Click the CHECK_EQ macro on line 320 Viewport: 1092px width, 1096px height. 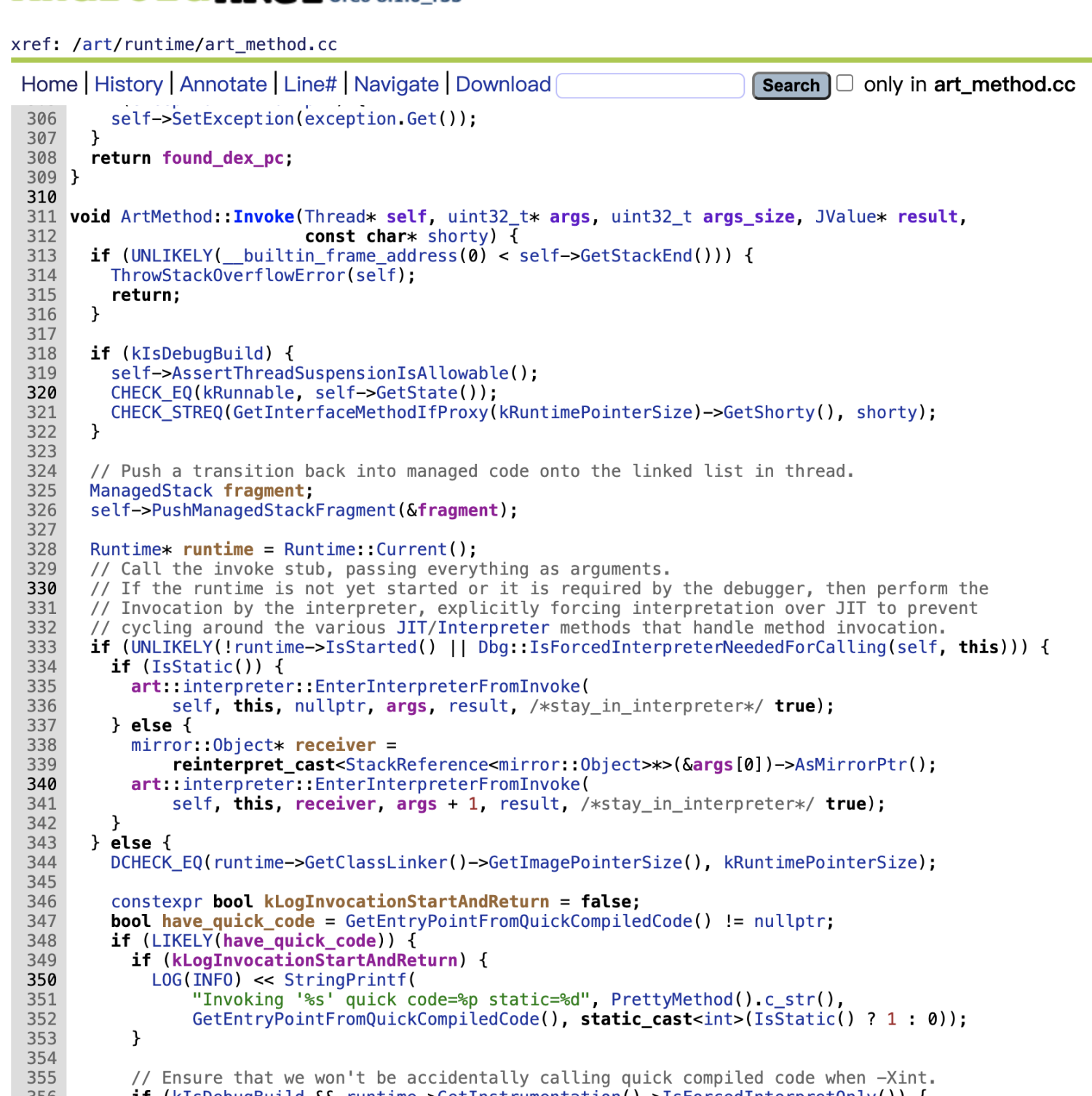coord(151,393)
